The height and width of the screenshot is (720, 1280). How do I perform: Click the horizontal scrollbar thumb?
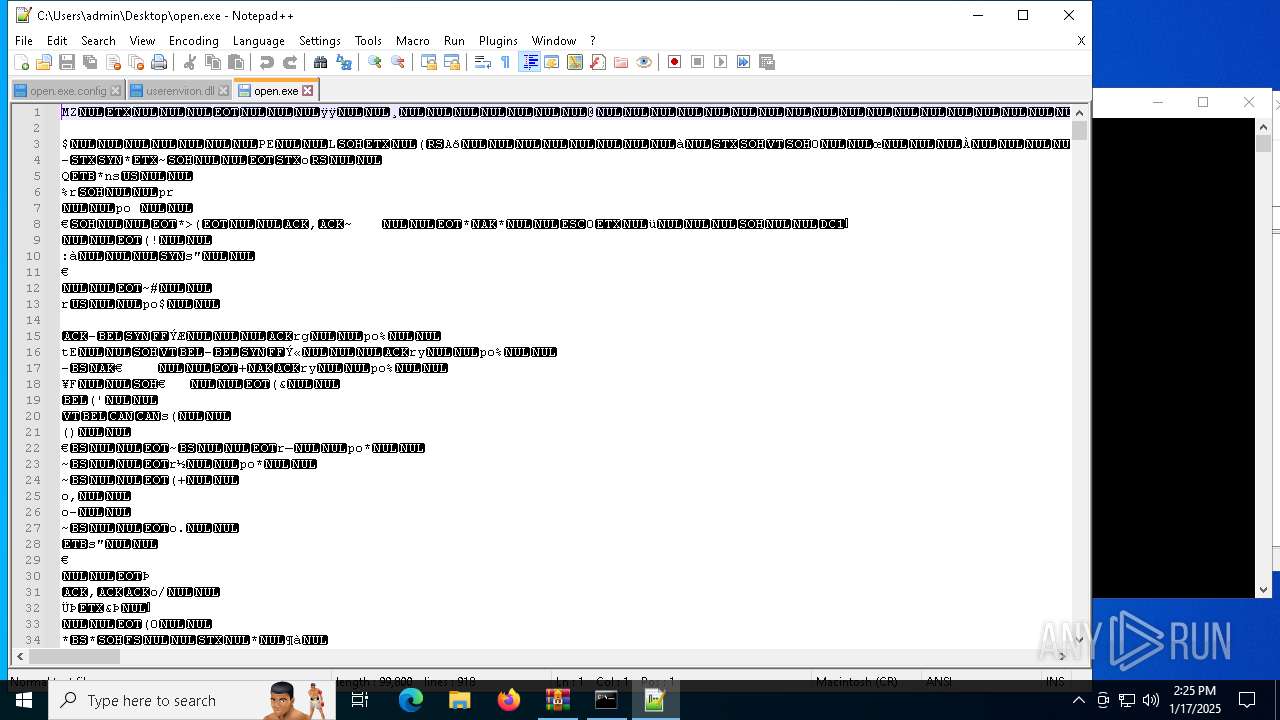tap(74, 656)
